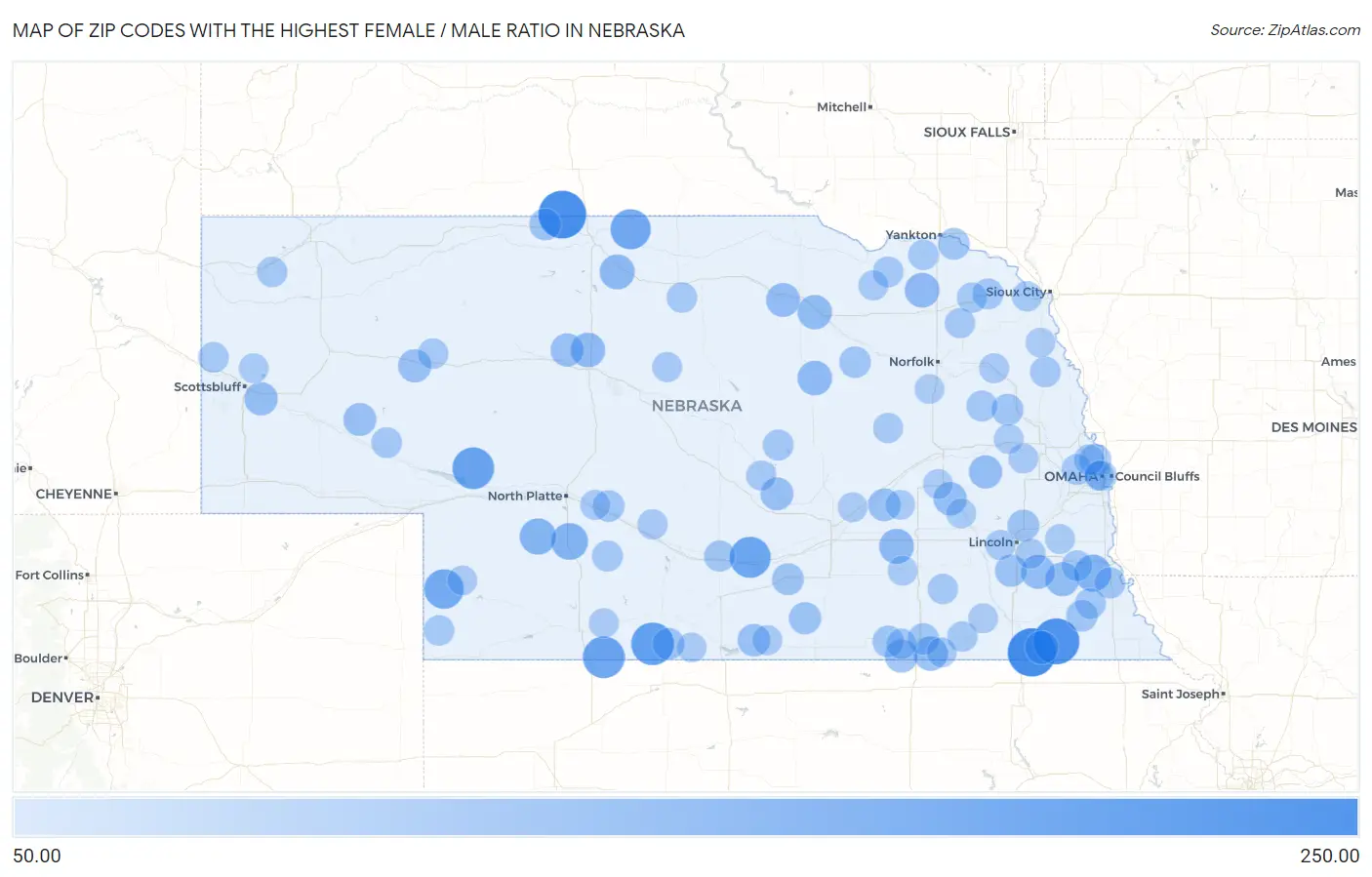Click the CHEYENNE city label
This screenshot has width=1372, height=877.
pos(74,494)
